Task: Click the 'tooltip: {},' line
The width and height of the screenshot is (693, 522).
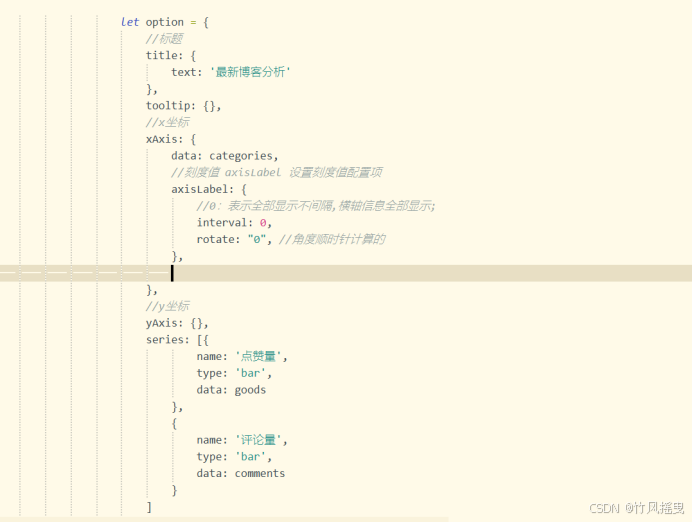Action: point(183,106)
